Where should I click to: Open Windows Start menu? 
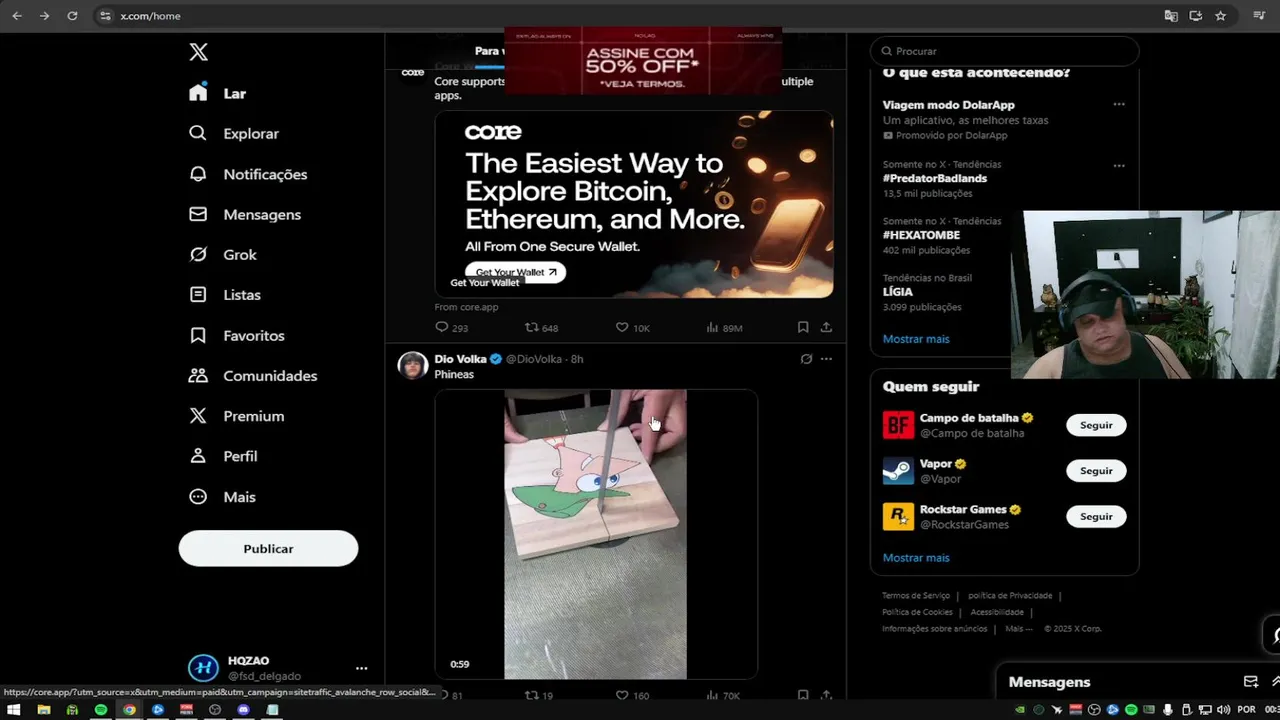click(x=14, y=710)
